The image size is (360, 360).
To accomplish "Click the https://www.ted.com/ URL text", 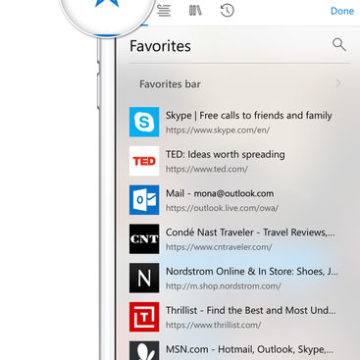I will pos(207,169).
